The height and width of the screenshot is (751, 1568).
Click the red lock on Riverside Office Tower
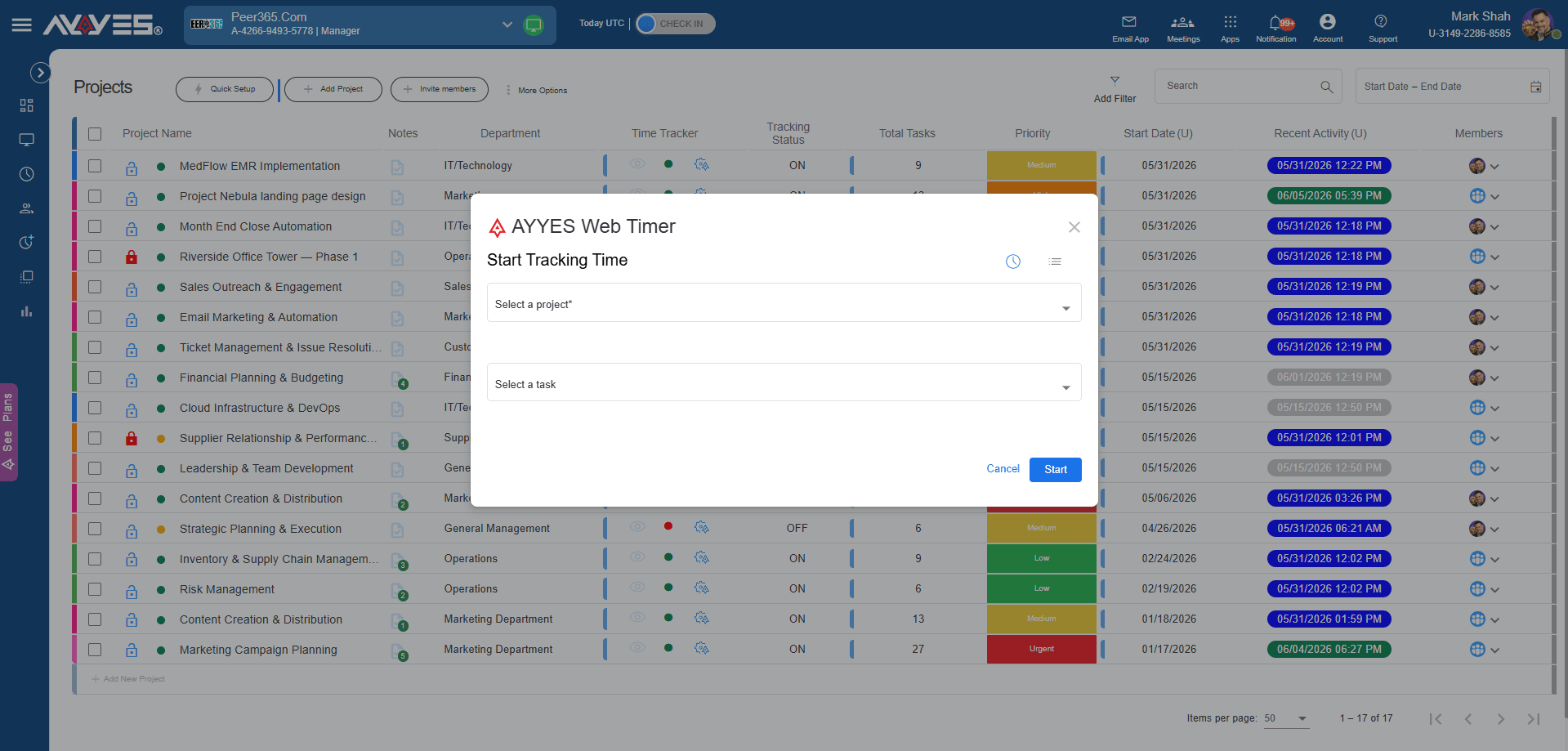(132, 257)
